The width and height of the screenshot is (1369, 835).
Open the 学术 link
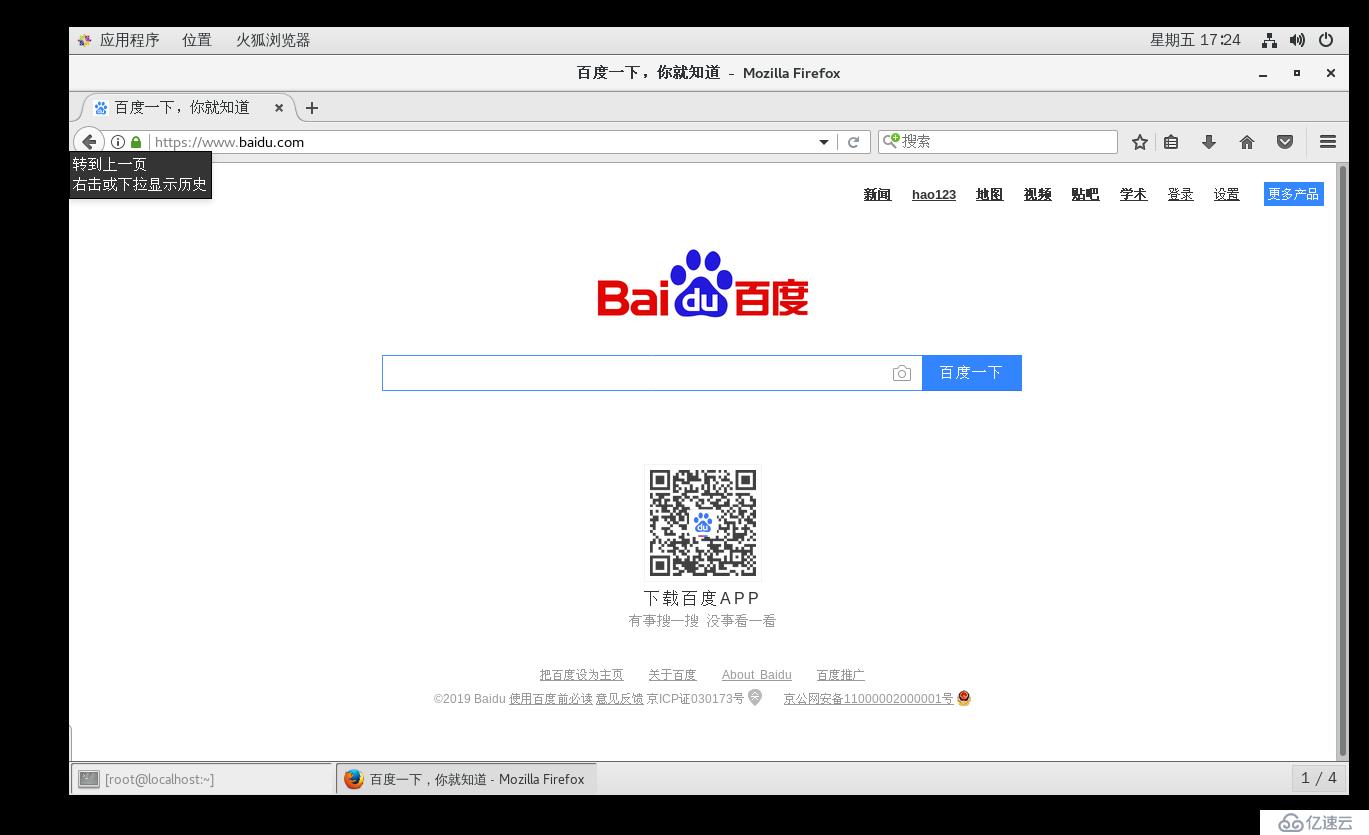[1133, 195]
